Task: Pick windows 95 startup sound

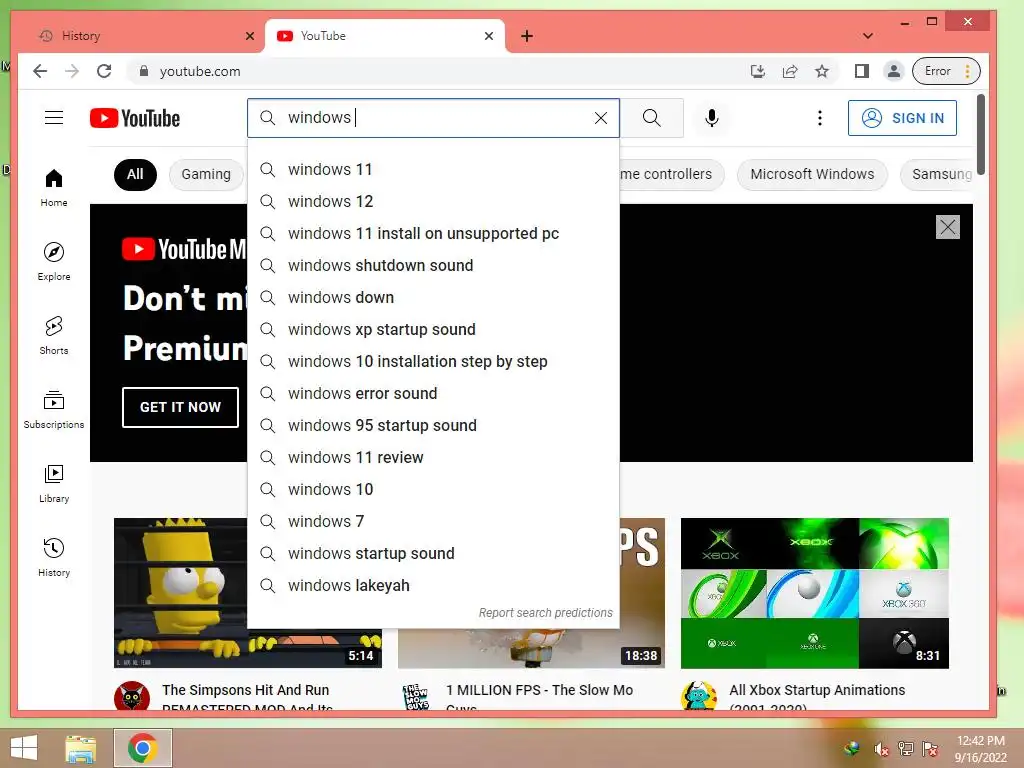Action: click(x=433, y=426)
